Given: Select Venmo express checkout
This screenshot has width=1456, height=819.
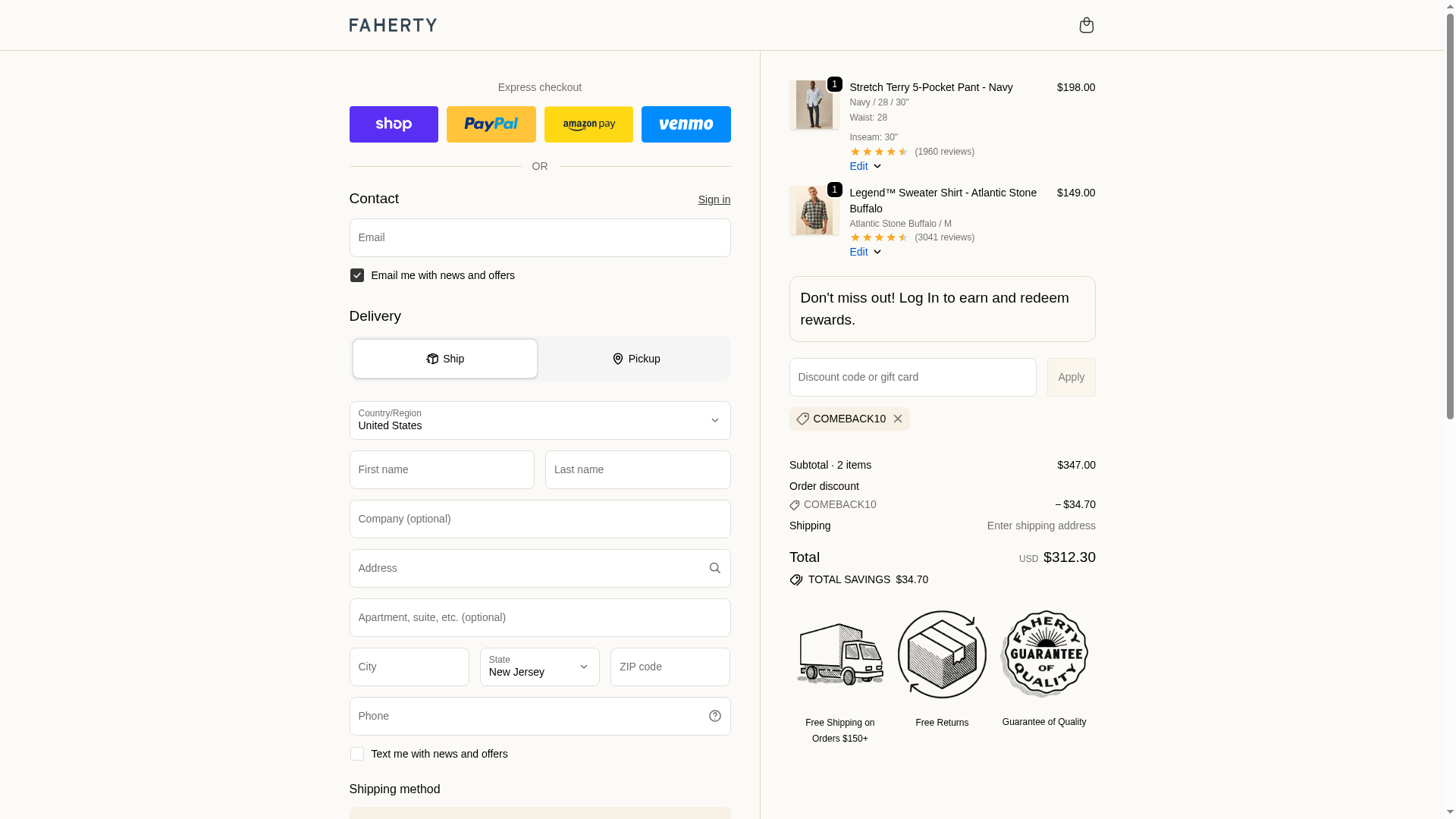Looking at the screenshot, I should [686, 124].
